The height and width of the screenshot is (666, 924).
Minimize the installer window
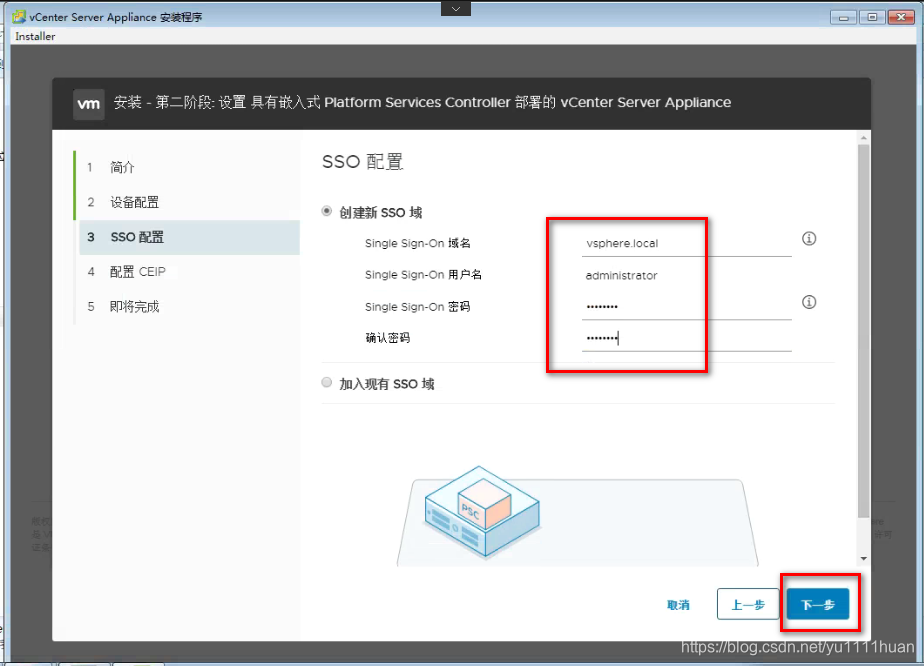843,17
